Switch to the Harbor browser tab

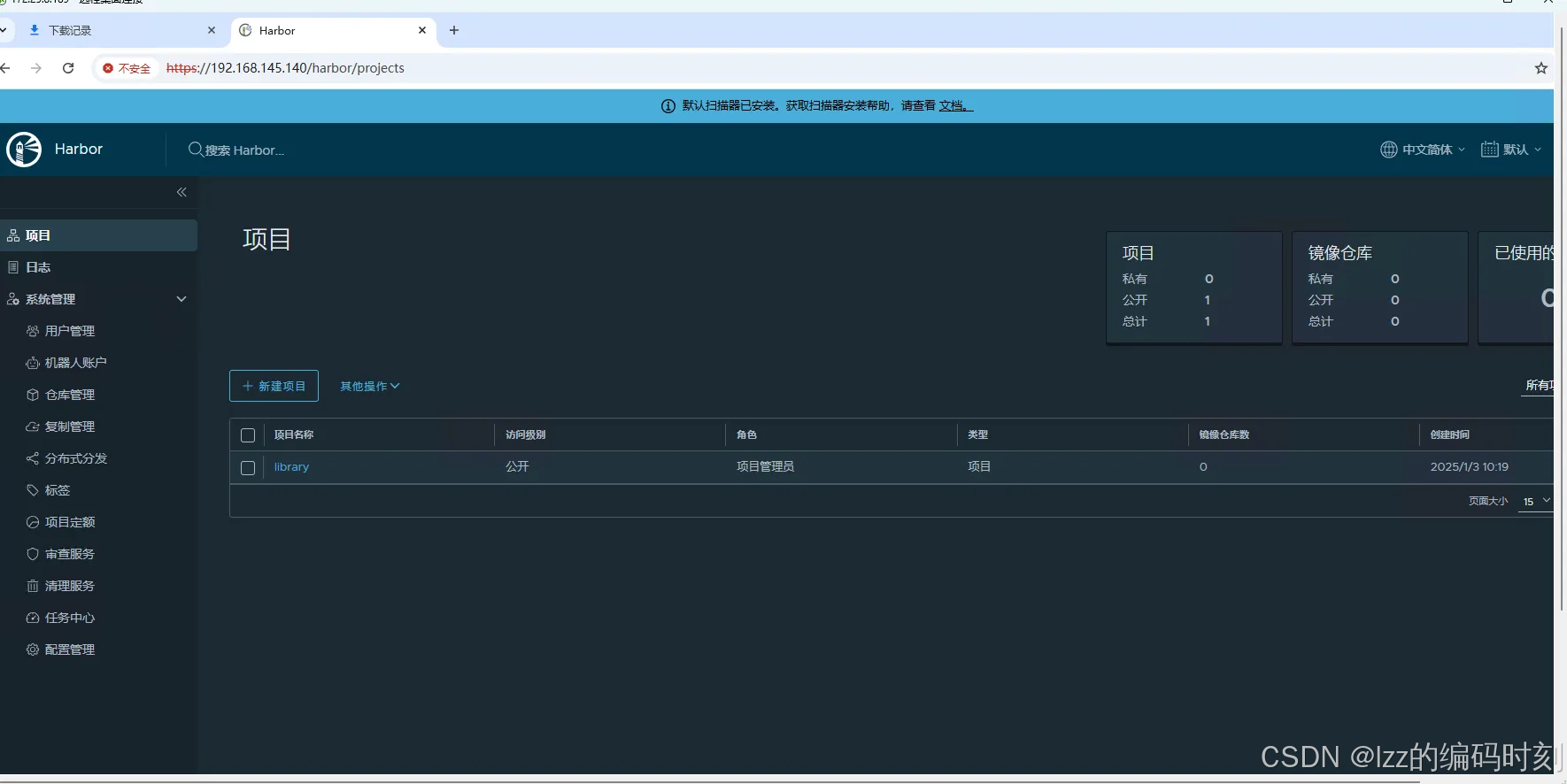[334, 30]
